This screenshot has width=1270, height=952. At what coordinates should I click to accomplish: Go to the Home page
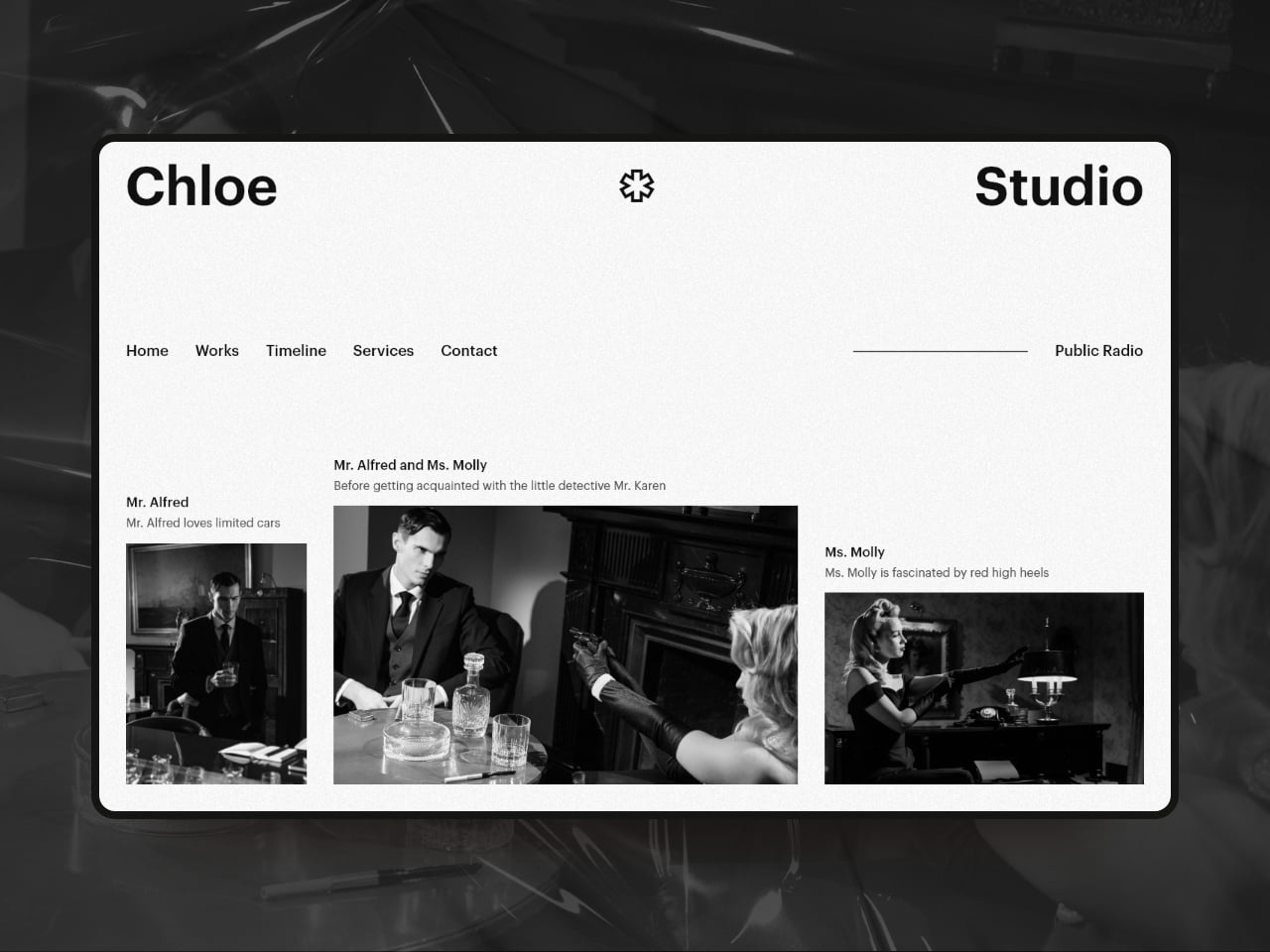(x=147, y=351)
